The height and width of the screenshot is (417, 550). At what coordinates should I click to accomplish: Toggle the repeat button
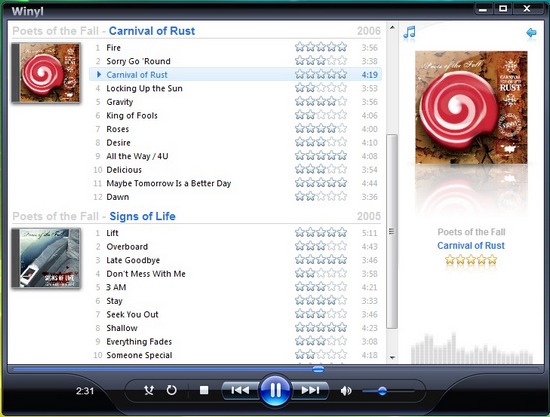(x=172, y=390)
